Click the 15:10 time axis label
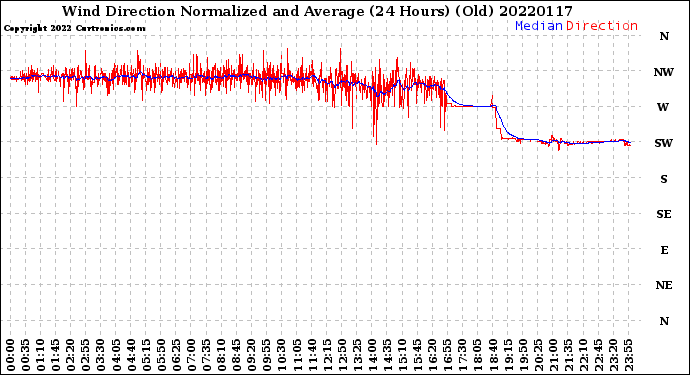690x375 pixels. click(402, 355)
